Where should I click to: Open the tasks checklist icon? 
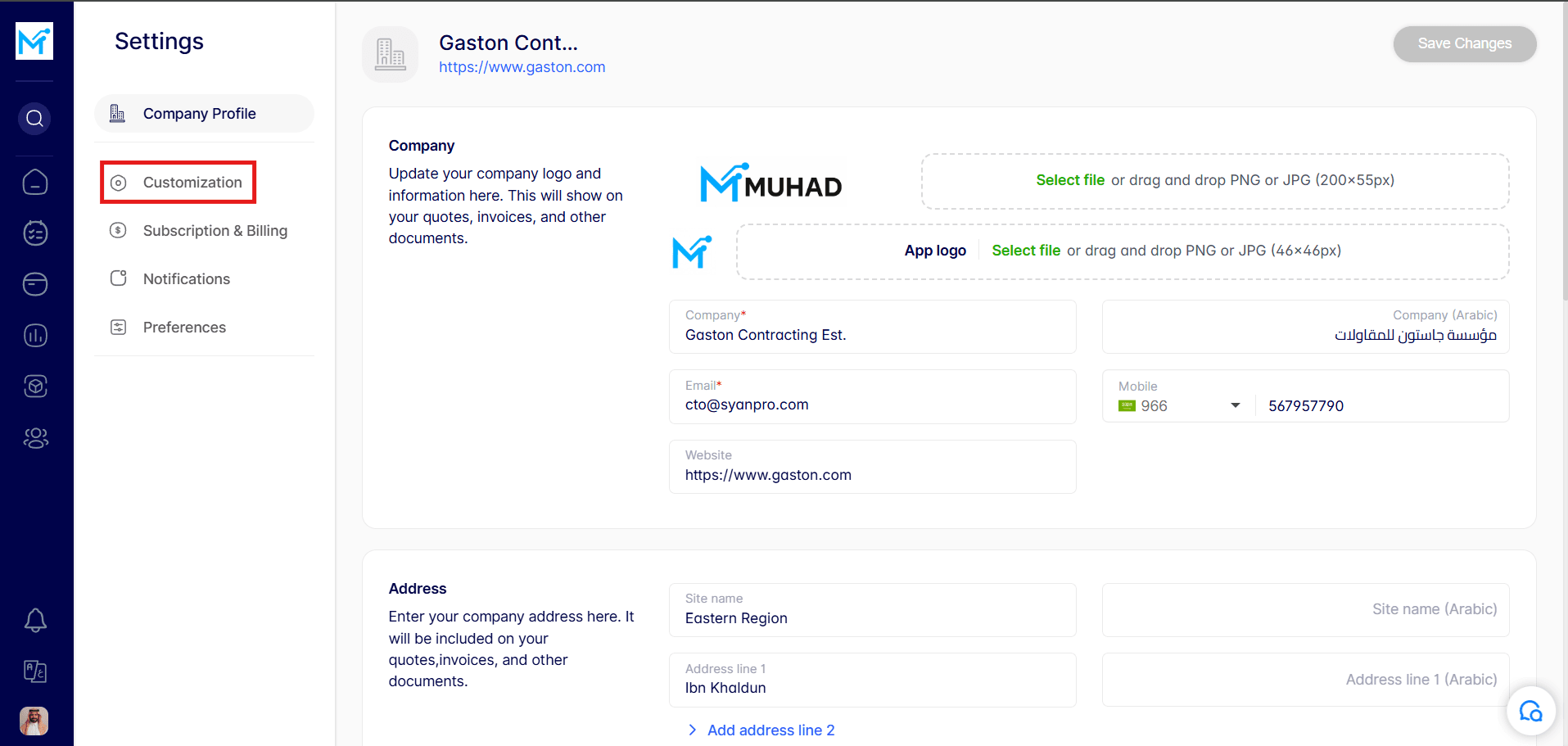(35, 233)
